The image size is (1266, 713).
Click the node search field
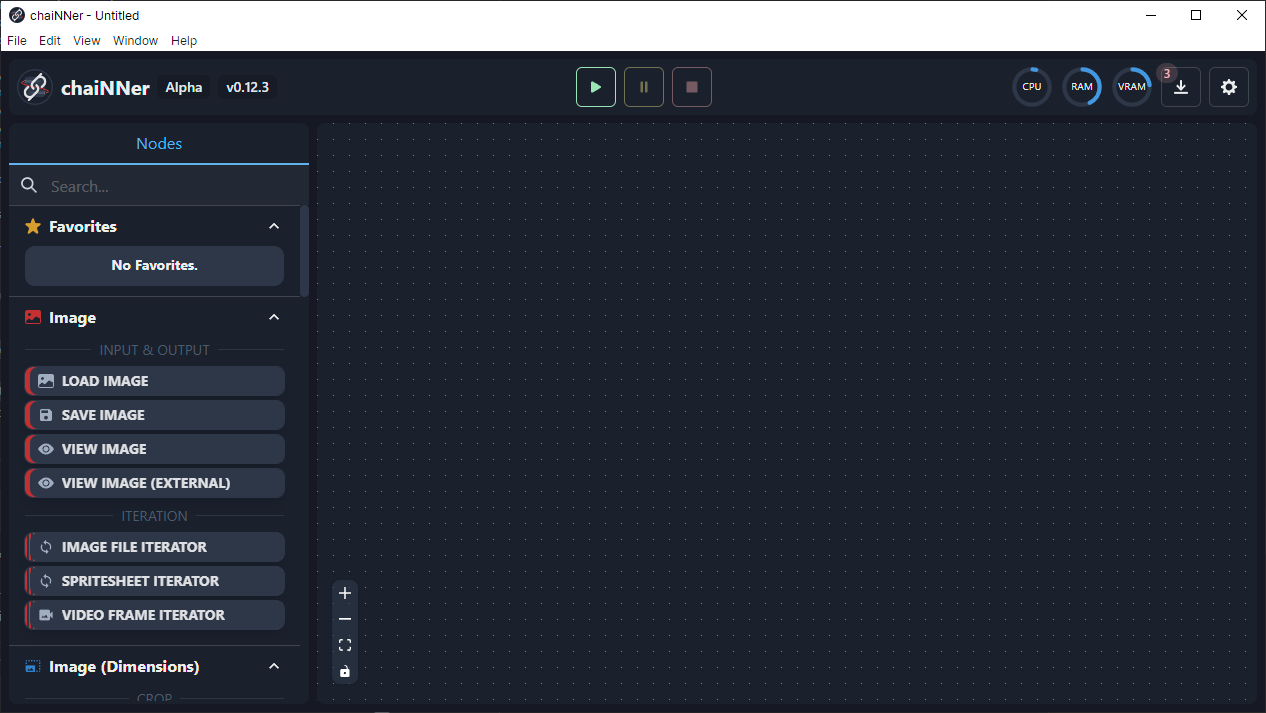(158, 186)
